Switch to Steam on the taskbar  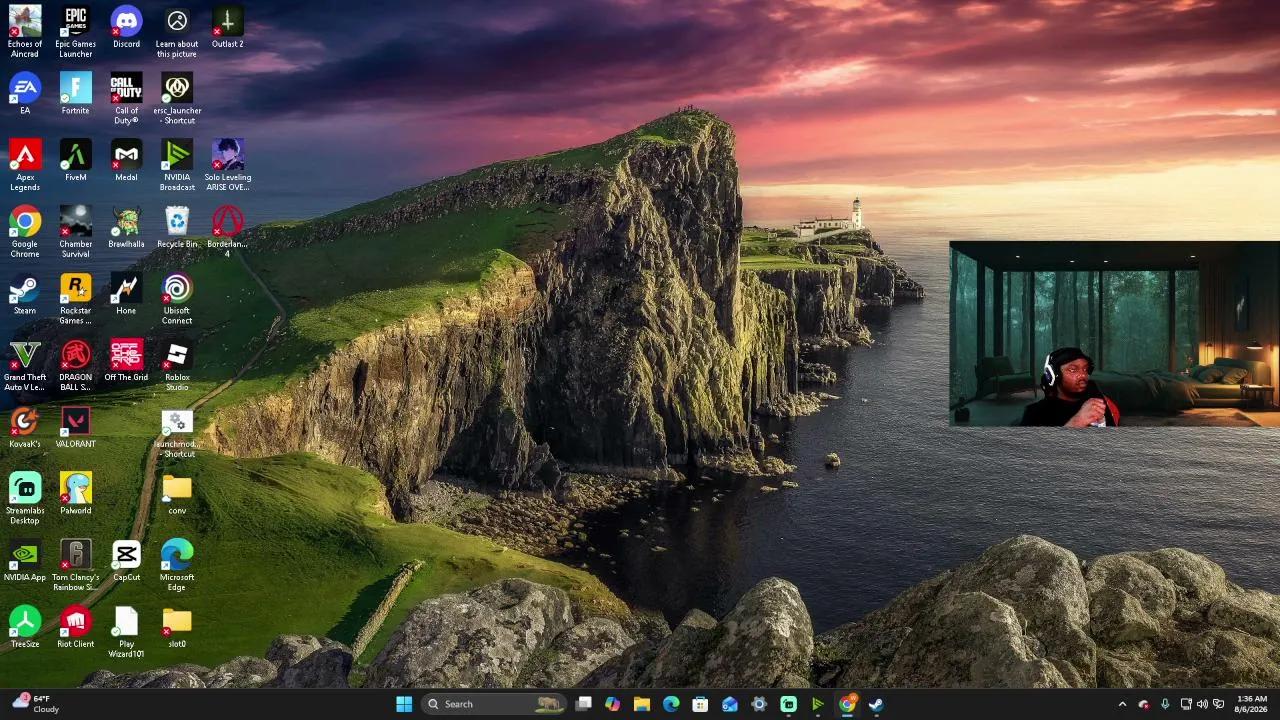pos(876,704)
